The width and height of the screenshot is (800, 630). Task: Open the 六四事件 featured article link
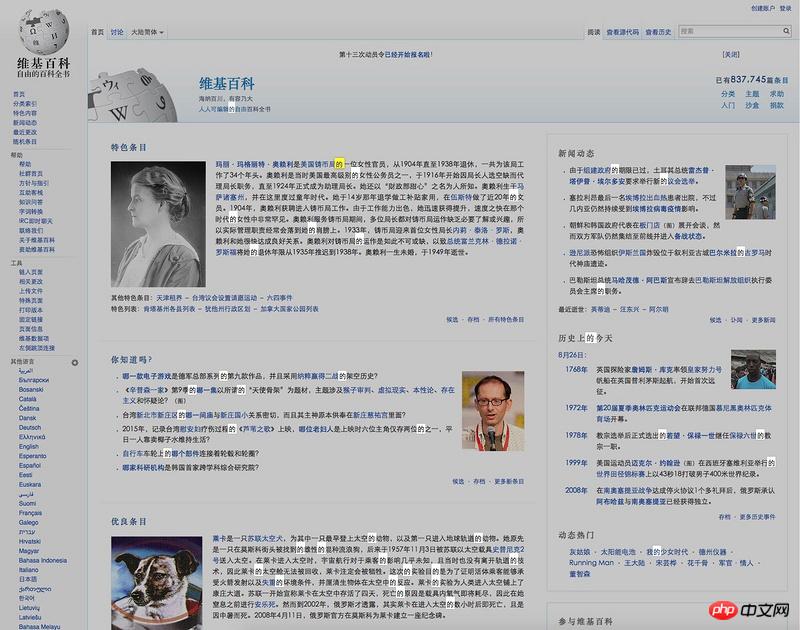point(280,297)
